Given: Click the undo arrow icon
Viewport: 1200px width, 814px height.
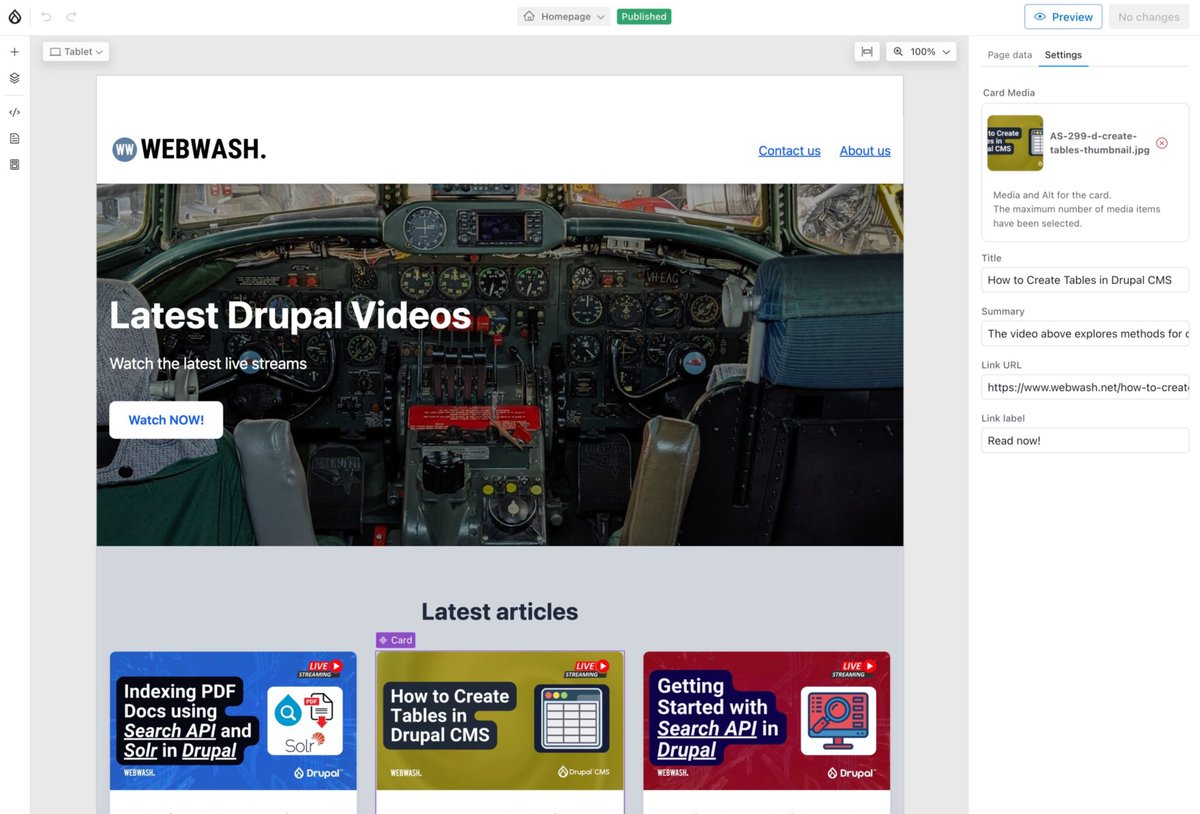Looking at the screenshot, I should [45, 16].
